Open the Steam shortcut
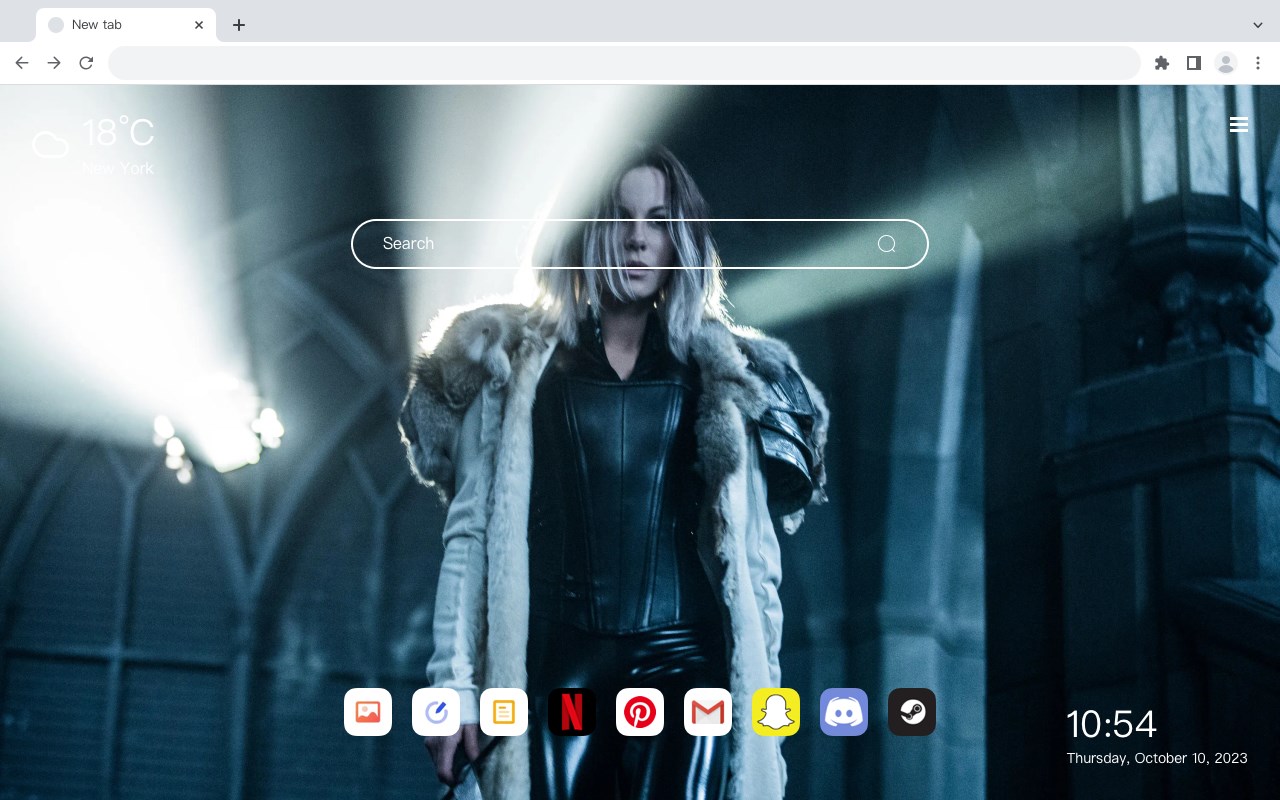The width and height of the screenshot is (1280, 800). click(912, 712)
